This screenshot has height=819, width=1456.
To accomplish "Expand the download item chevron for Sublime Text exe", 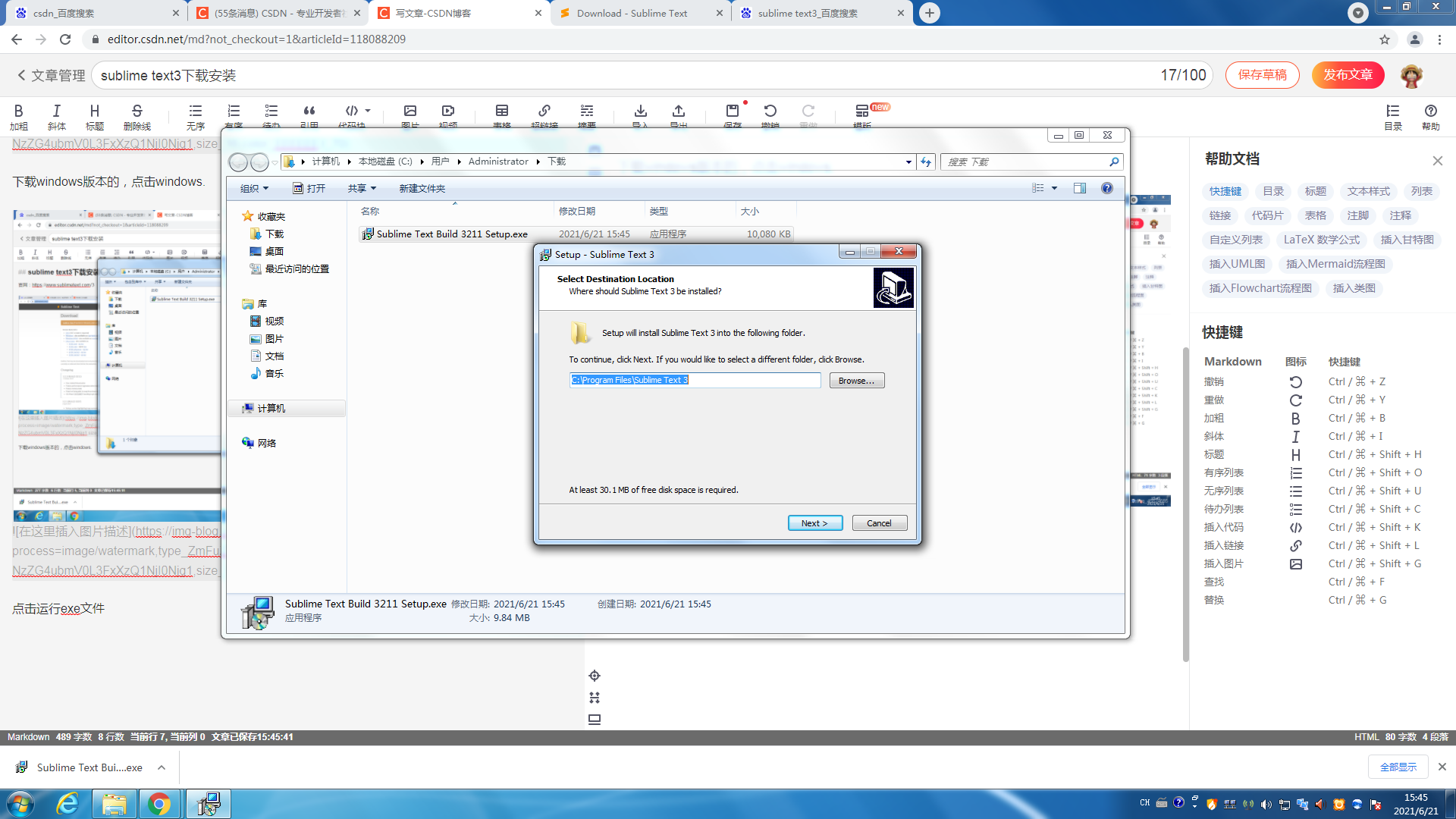I will 162,767.
